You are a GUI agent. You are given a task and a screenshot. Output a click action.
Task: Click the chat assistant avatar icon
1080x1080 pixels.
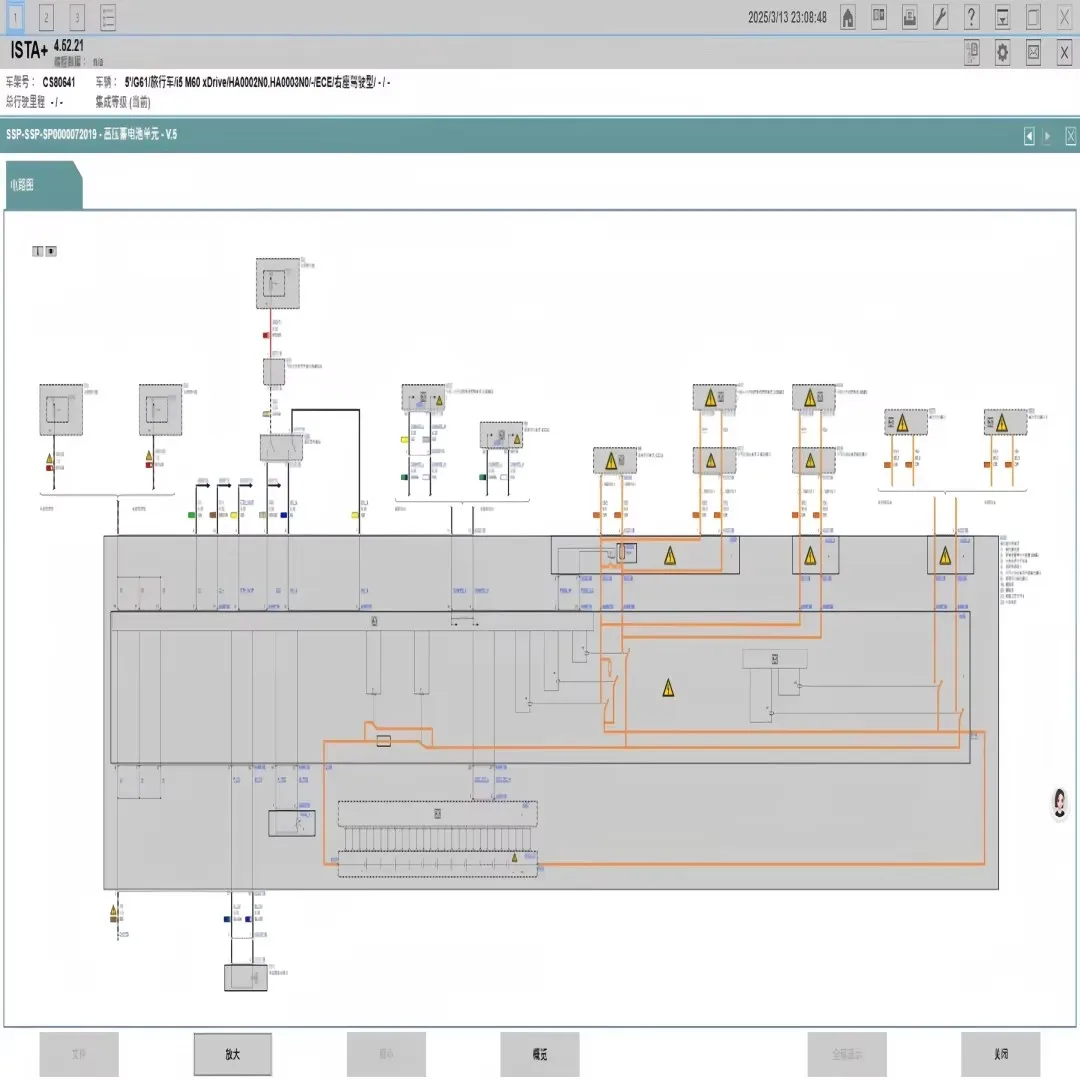1059,803
